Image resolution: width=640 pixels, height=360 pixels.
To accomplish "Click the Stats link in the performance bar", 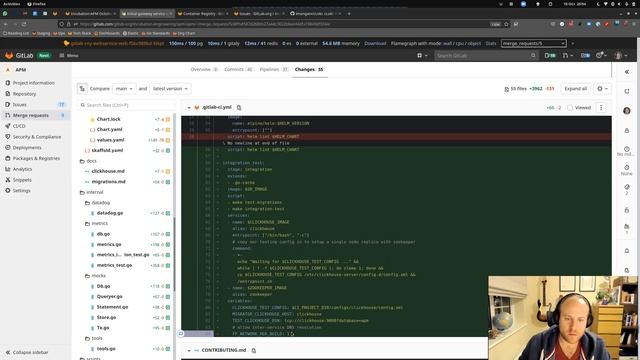I will coord(491,43).
